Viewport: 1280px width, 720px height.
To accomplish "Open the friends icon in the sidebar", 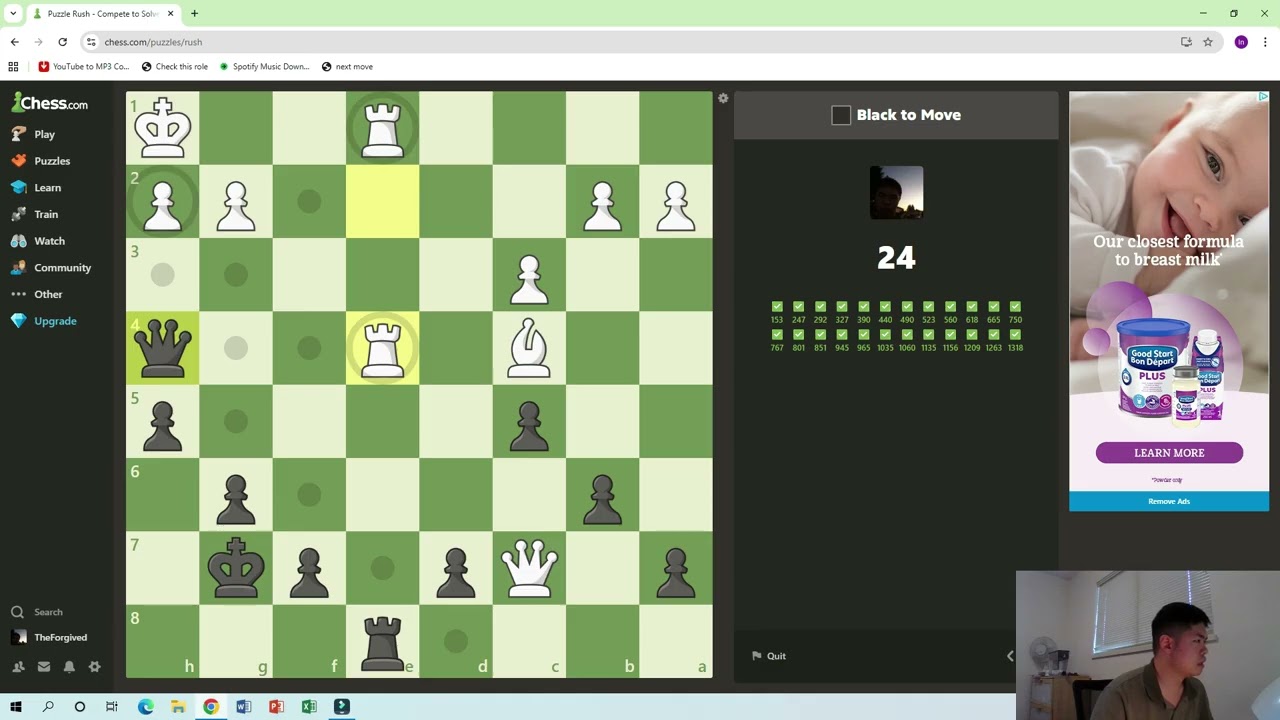I will (18, 666).
